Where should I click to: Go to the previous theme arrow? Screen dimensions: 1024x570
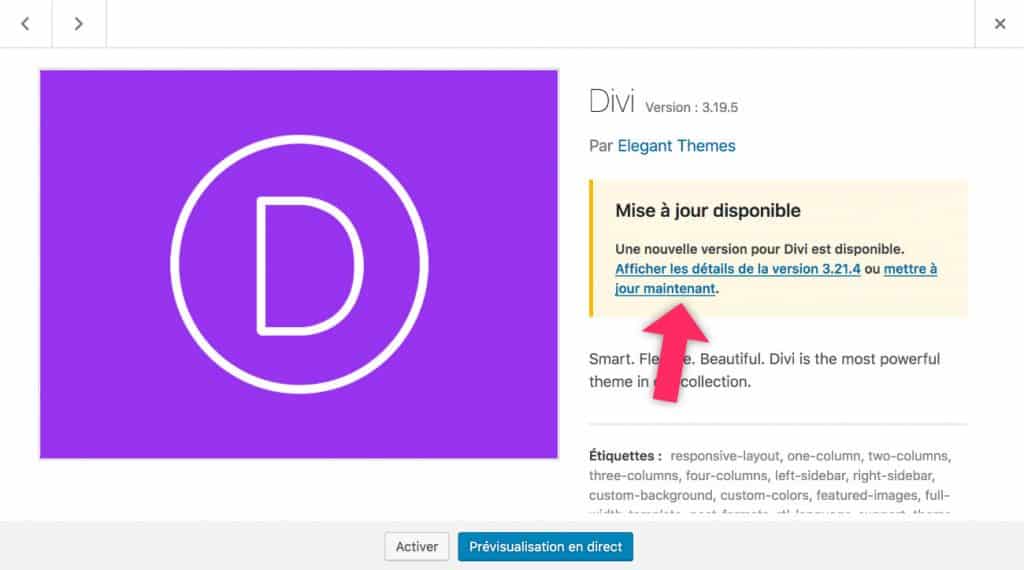coord(25,24)
